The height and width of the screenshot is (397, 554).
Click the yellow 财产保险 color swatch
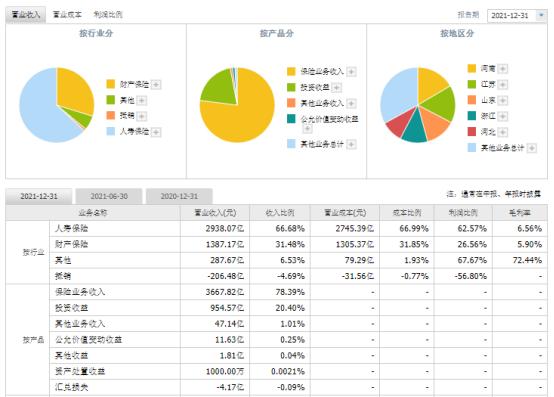click(x=111, y=84)
